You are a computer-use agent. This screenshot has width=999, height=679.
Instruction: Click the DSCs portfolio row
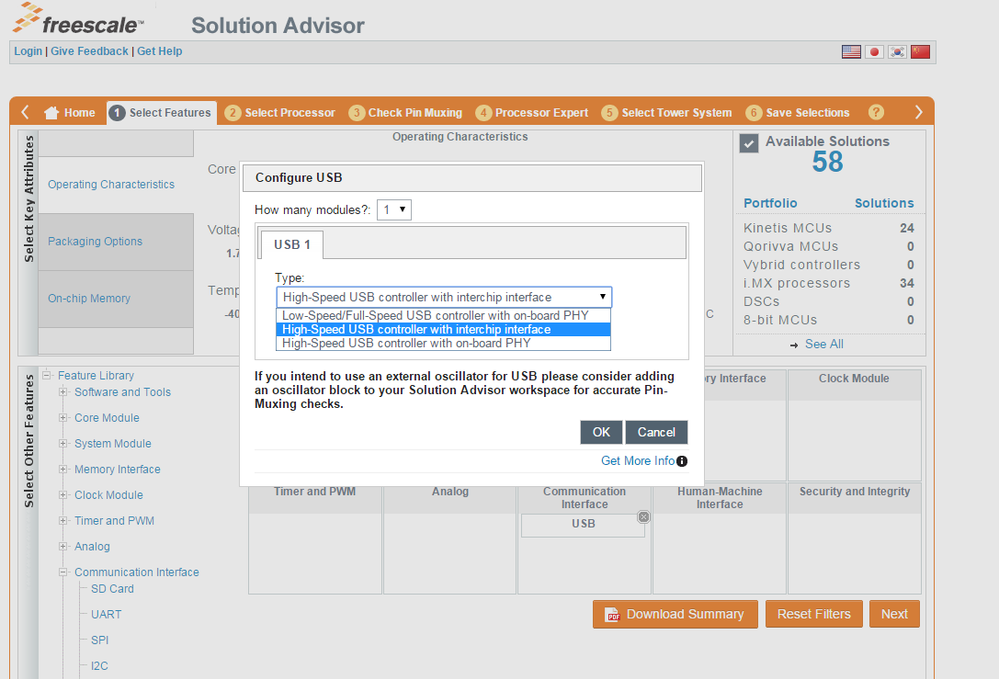click(x=828, y=301)
